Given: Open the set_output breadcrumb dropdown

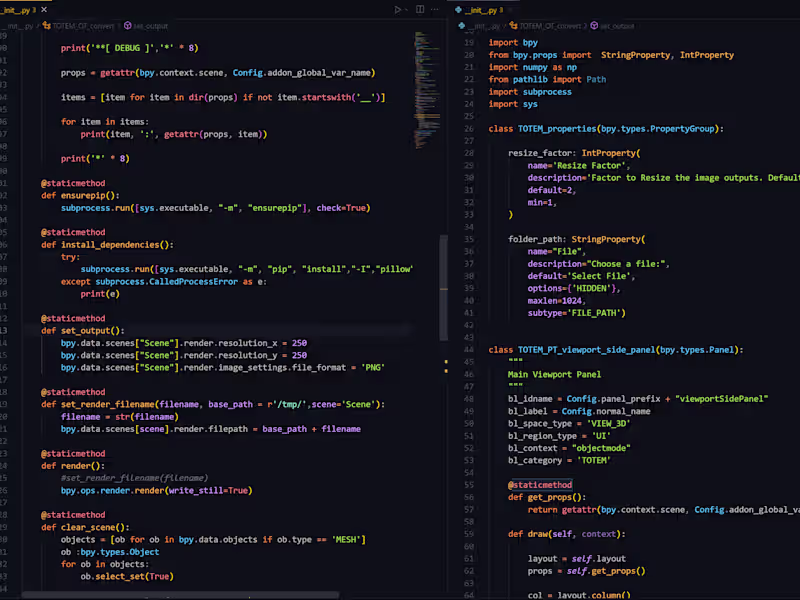Looking at the screenshot, I should tap(152, 26).
